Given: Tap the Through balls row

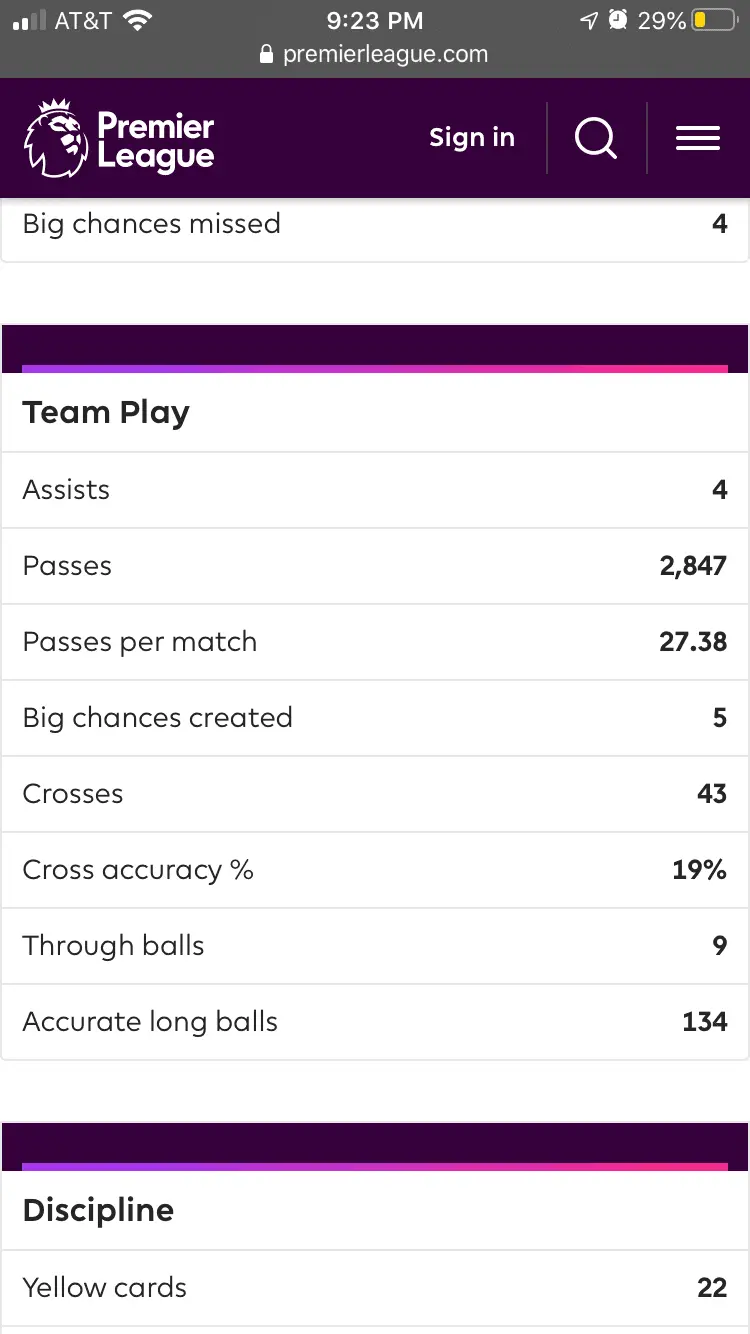Looking at the screenshot, I should (375, 946).
